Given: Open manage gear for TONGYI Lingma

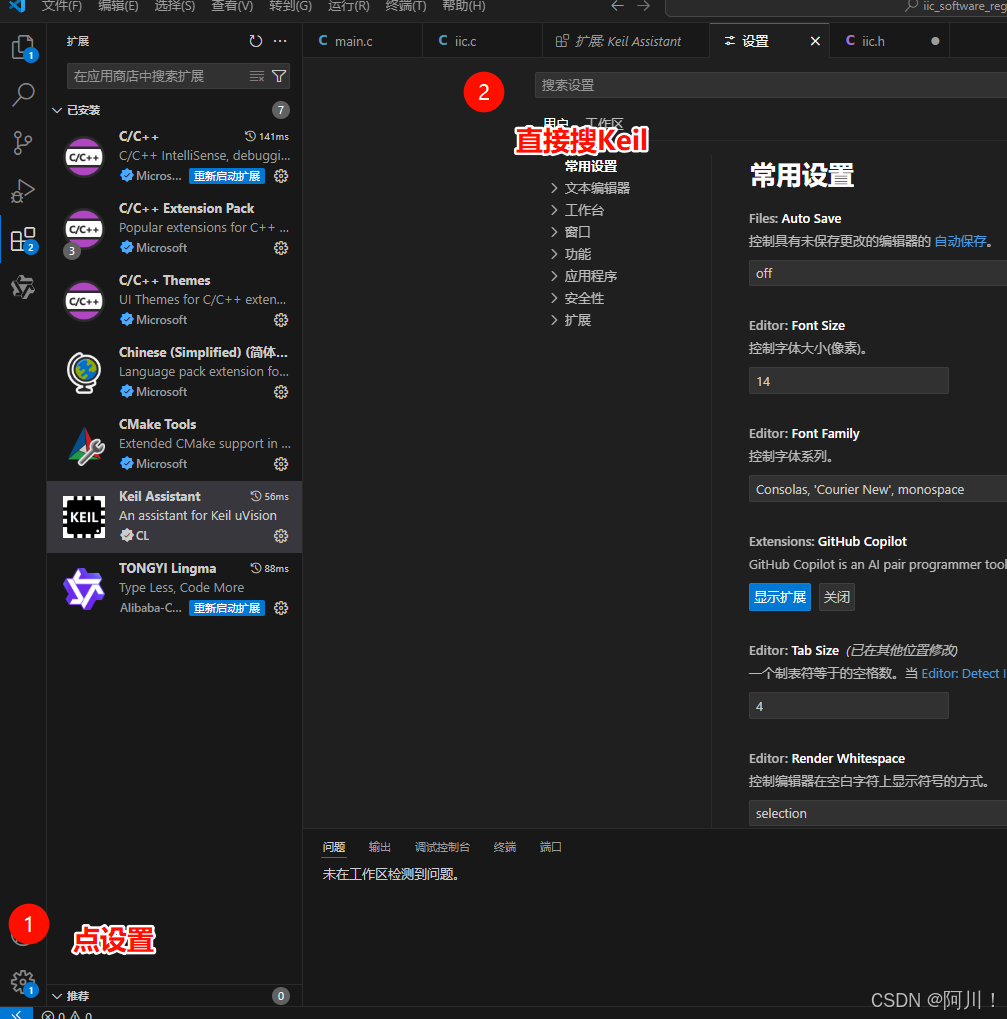Looking at the screenshot, I should [x=281, y=608].
